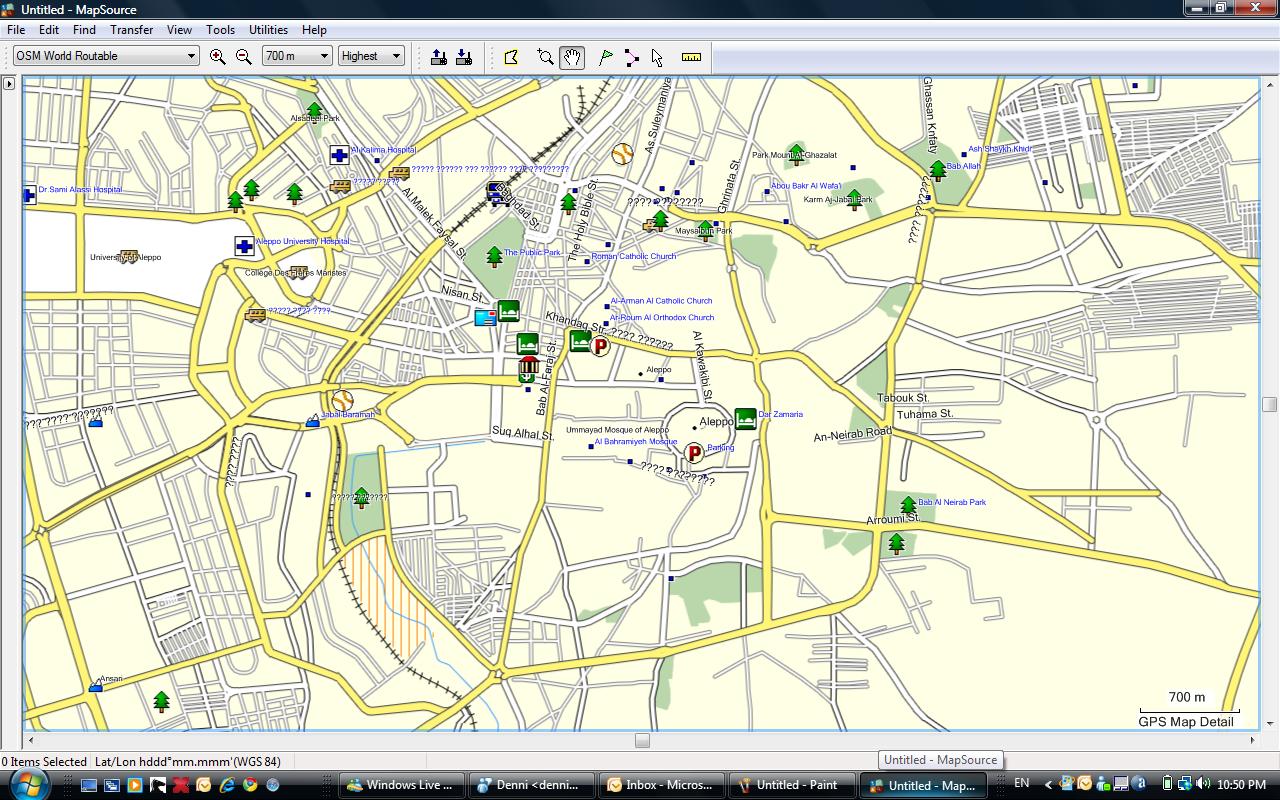Click the map's horizontal scrollbar right arrow

1253,741
